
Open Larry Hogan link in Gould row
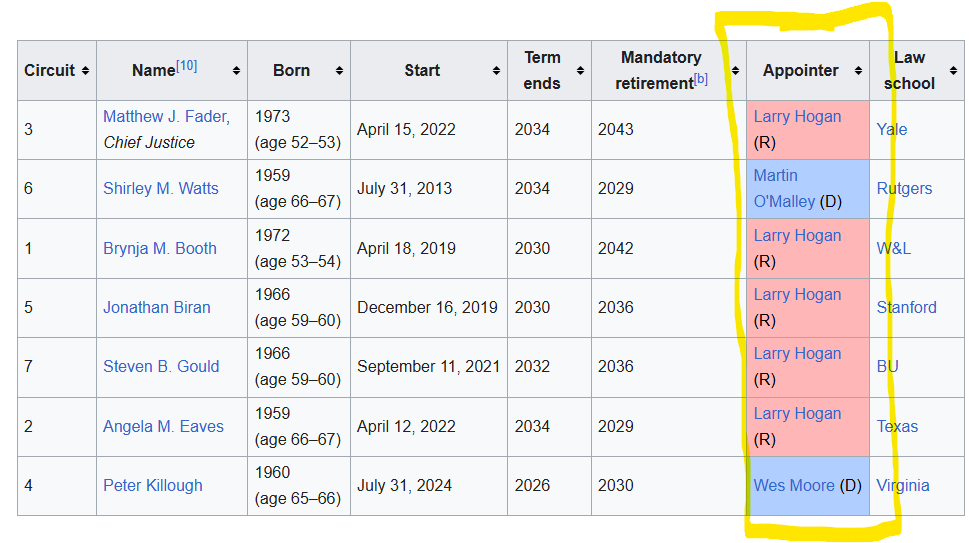point(797,354)
